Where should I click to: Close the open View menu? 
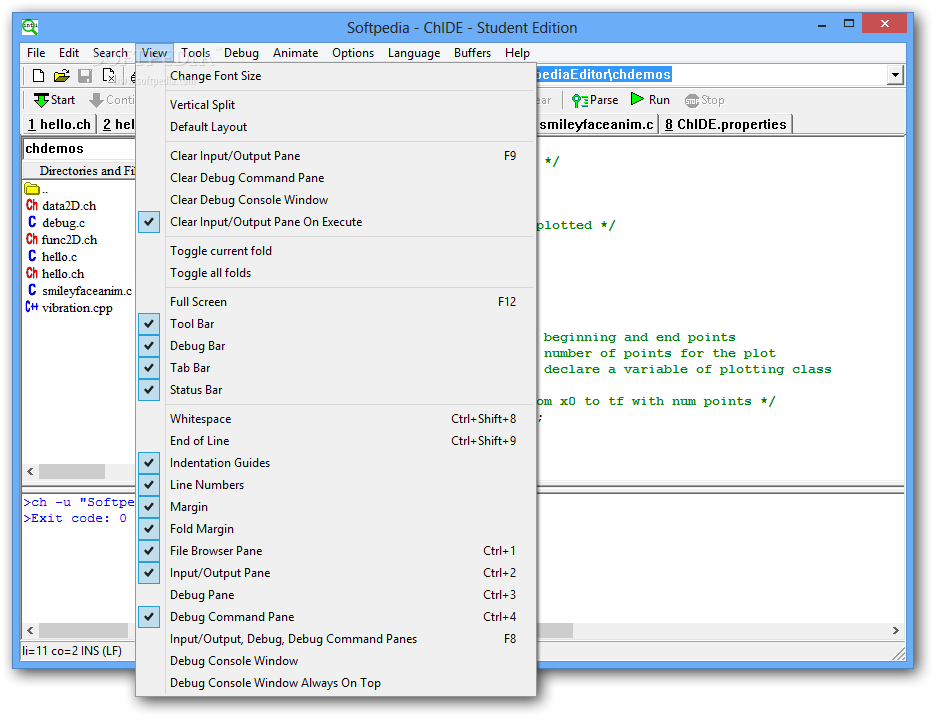pyautogui.click(x=154, y=53)
